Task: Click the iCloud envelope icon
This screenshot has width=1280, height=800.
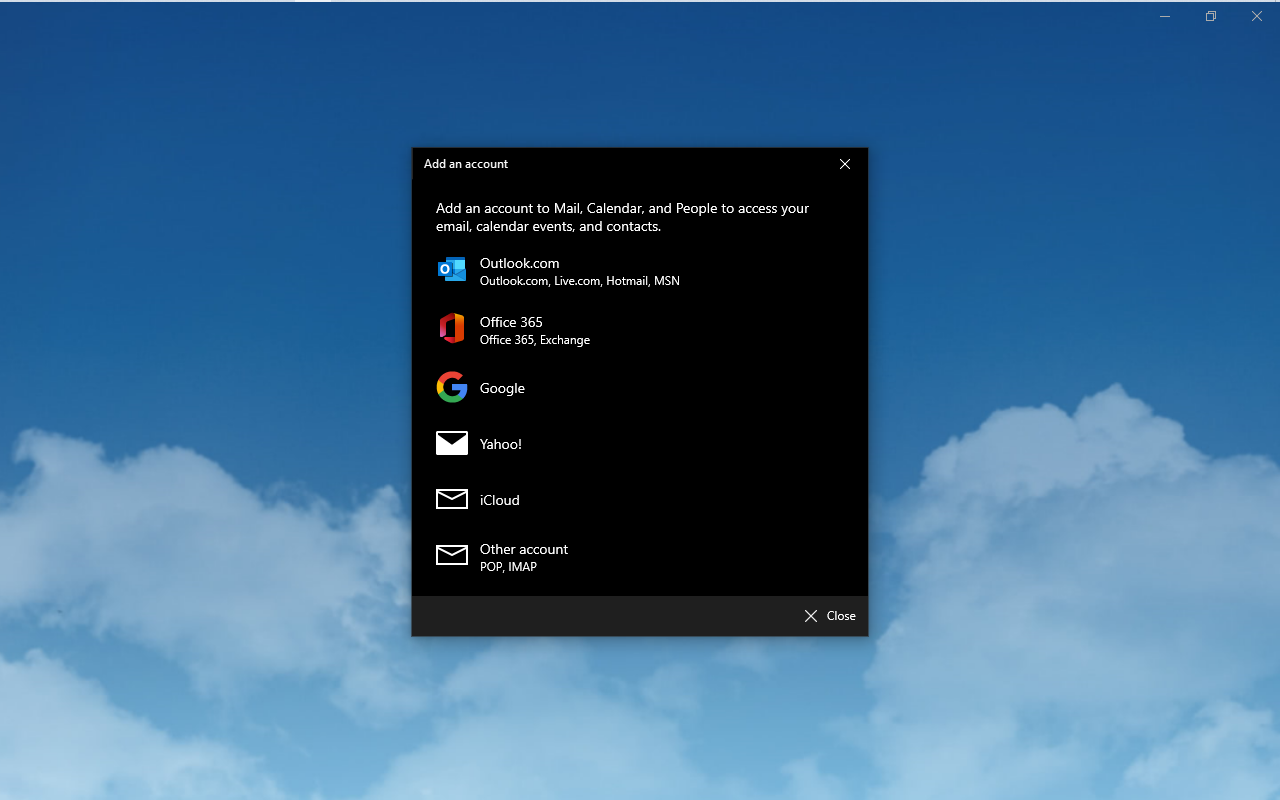Action: click(x=452, y=499)
